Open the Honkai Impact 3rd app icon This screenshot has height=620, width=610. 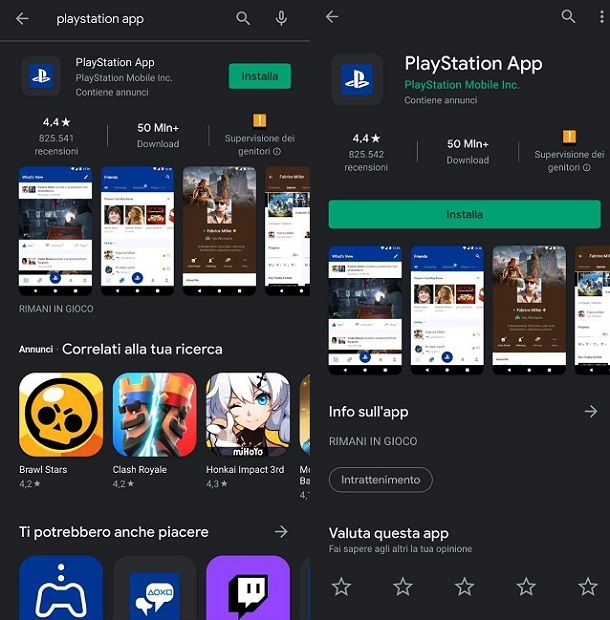[x=248, y=414]
